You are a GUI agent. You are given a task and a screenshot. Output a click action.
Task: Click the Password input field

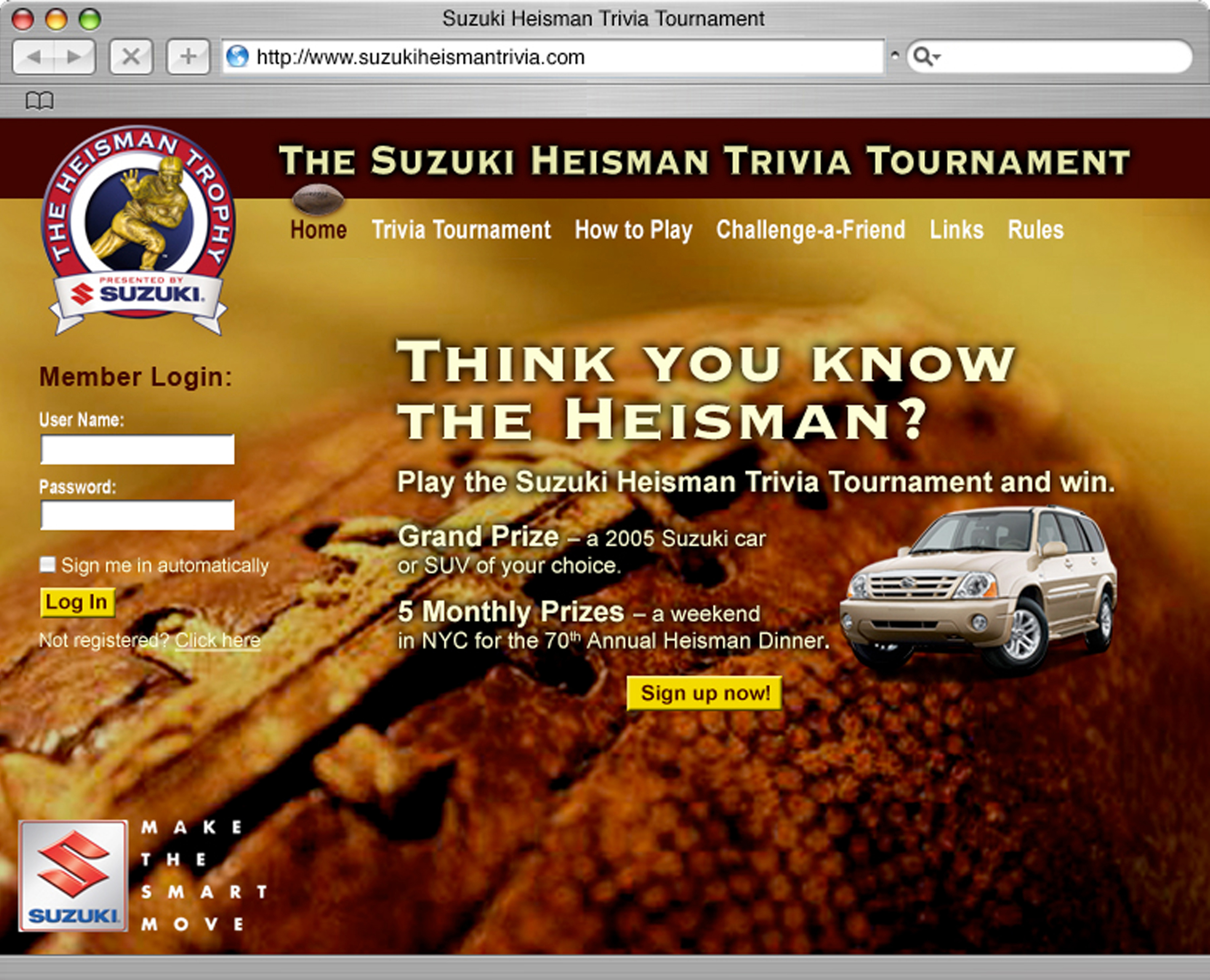pyautogui.click(x=137, y=515)
